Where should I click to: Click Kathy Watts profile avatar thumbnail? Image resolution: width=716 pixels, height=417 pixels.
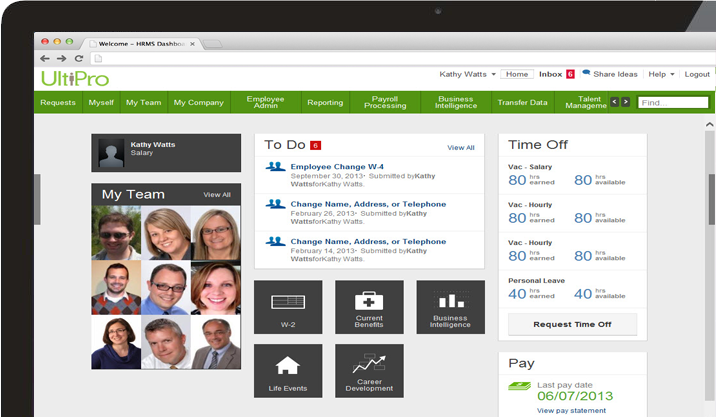110,152
